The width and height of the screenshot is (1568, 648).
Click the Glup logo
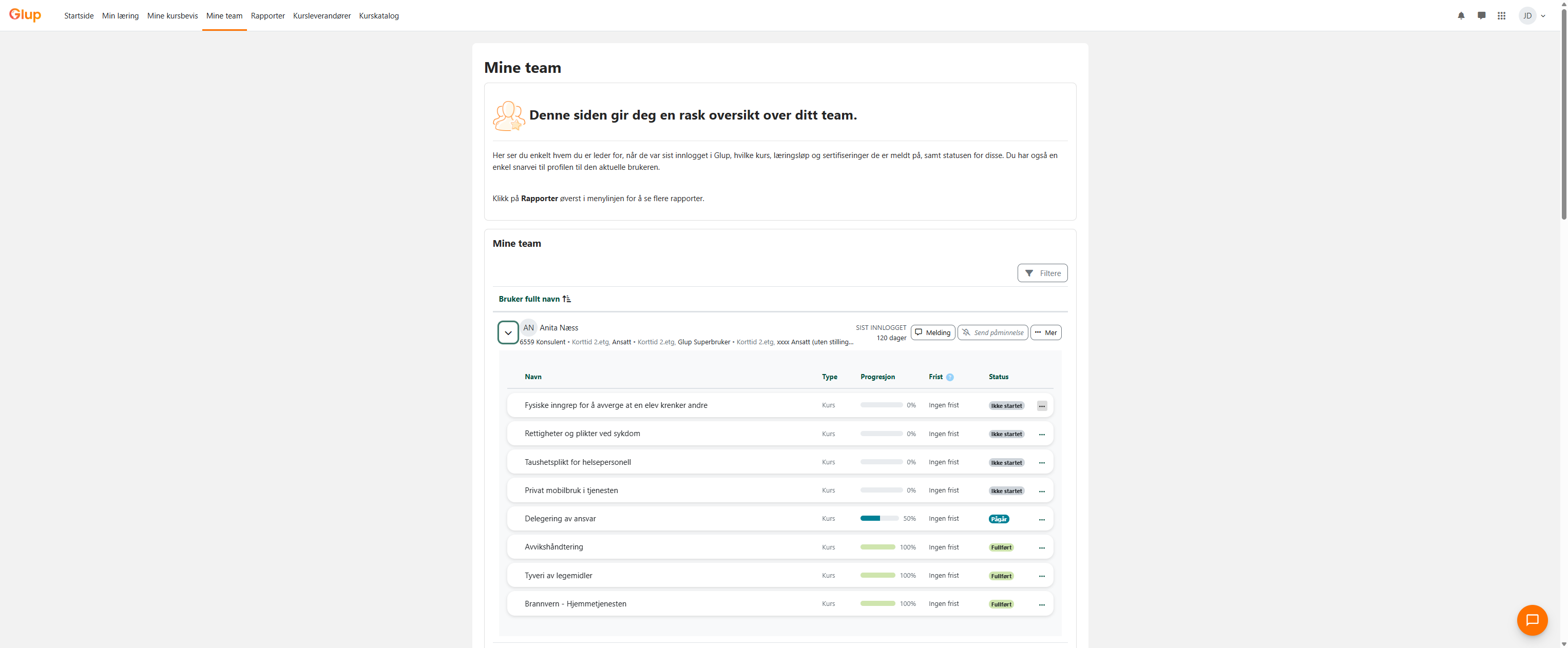tap(25, 14)
